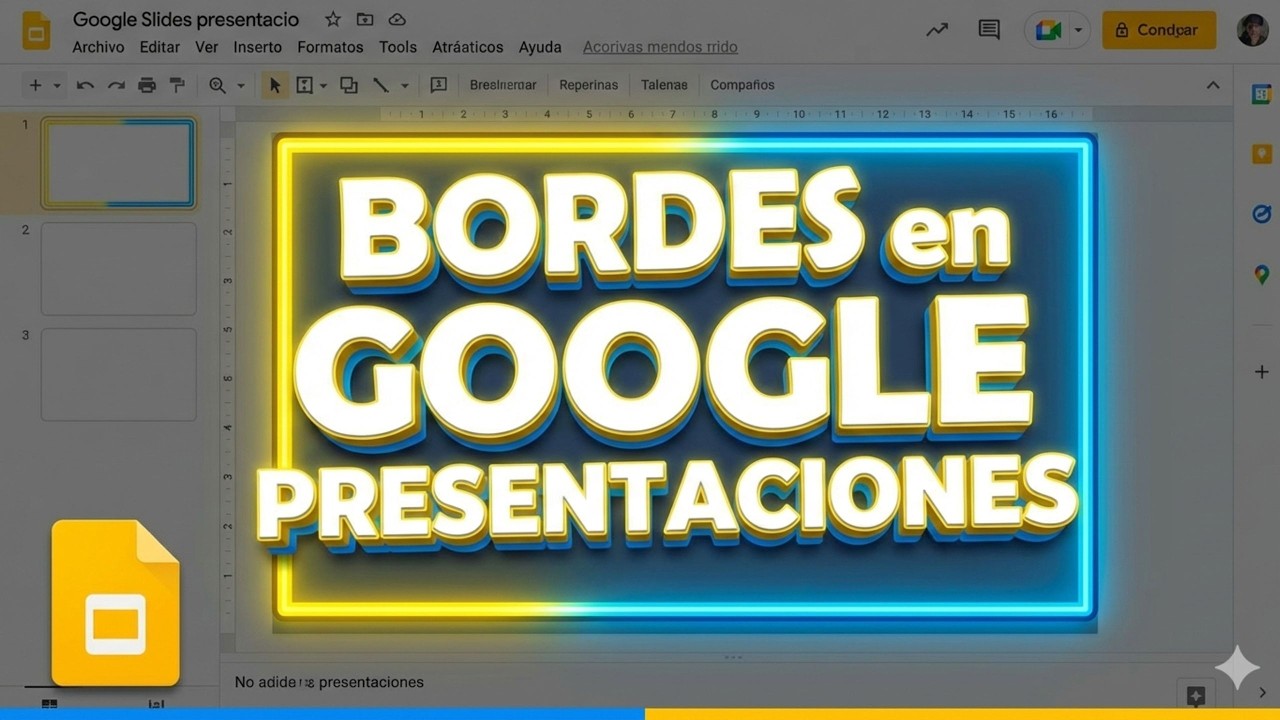Select the paint format roller icon
This screenshot has width=1280, height=720.
[177, 85]
